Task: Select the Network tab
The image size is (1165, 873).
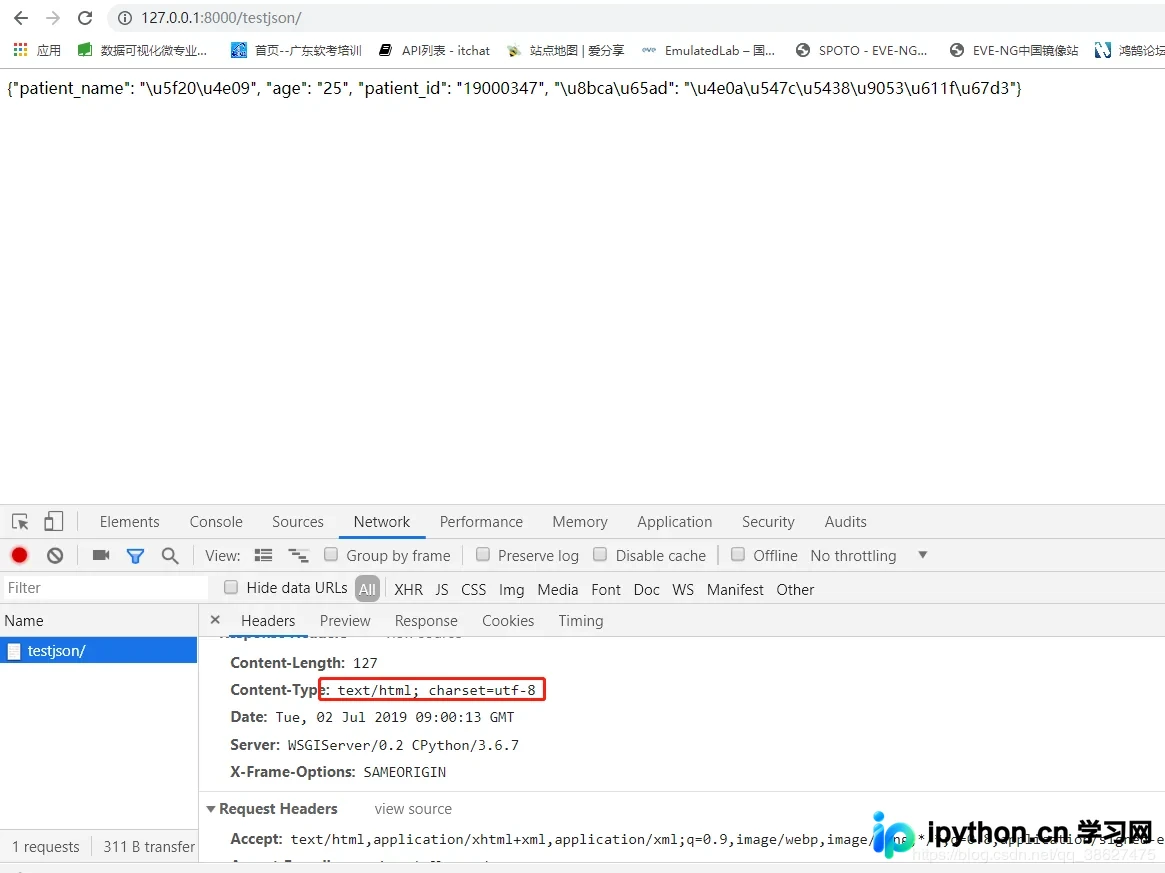Action: pyautogui.click(x=382, y=522)
